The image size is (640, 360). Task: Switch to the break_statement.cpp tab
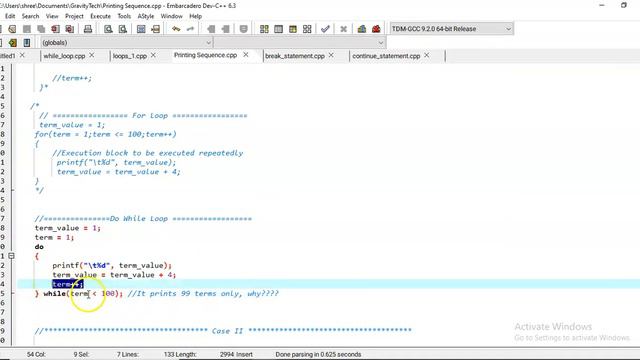tap(295, 56)
